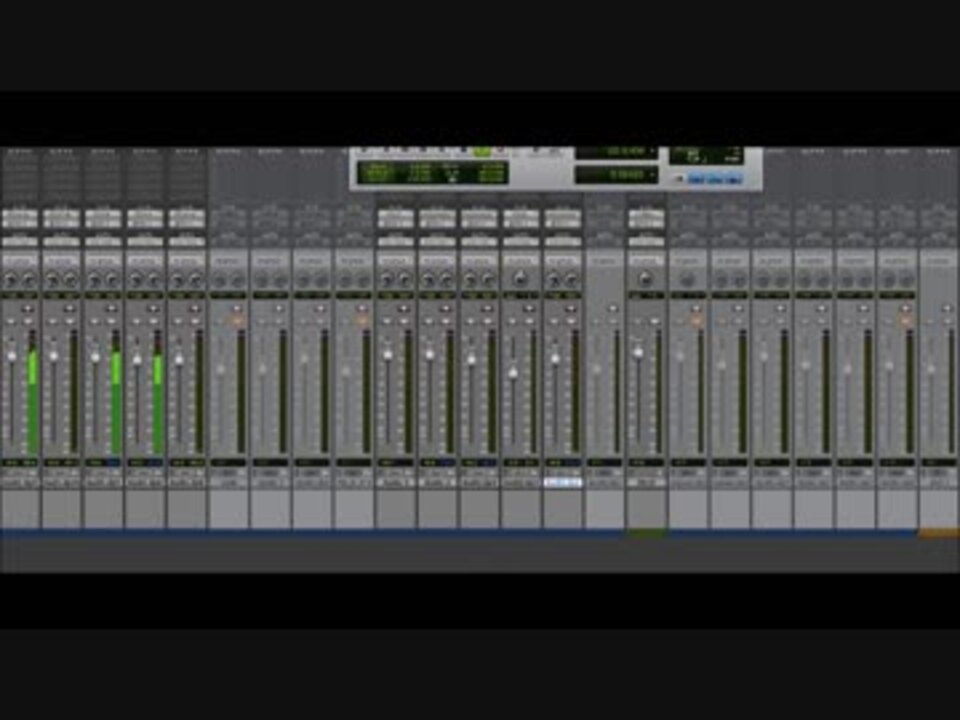The height and width of the screenshot is (720, 960).
Task: Open the I/O selector of the leftmost channel
Action: (20, 219)
